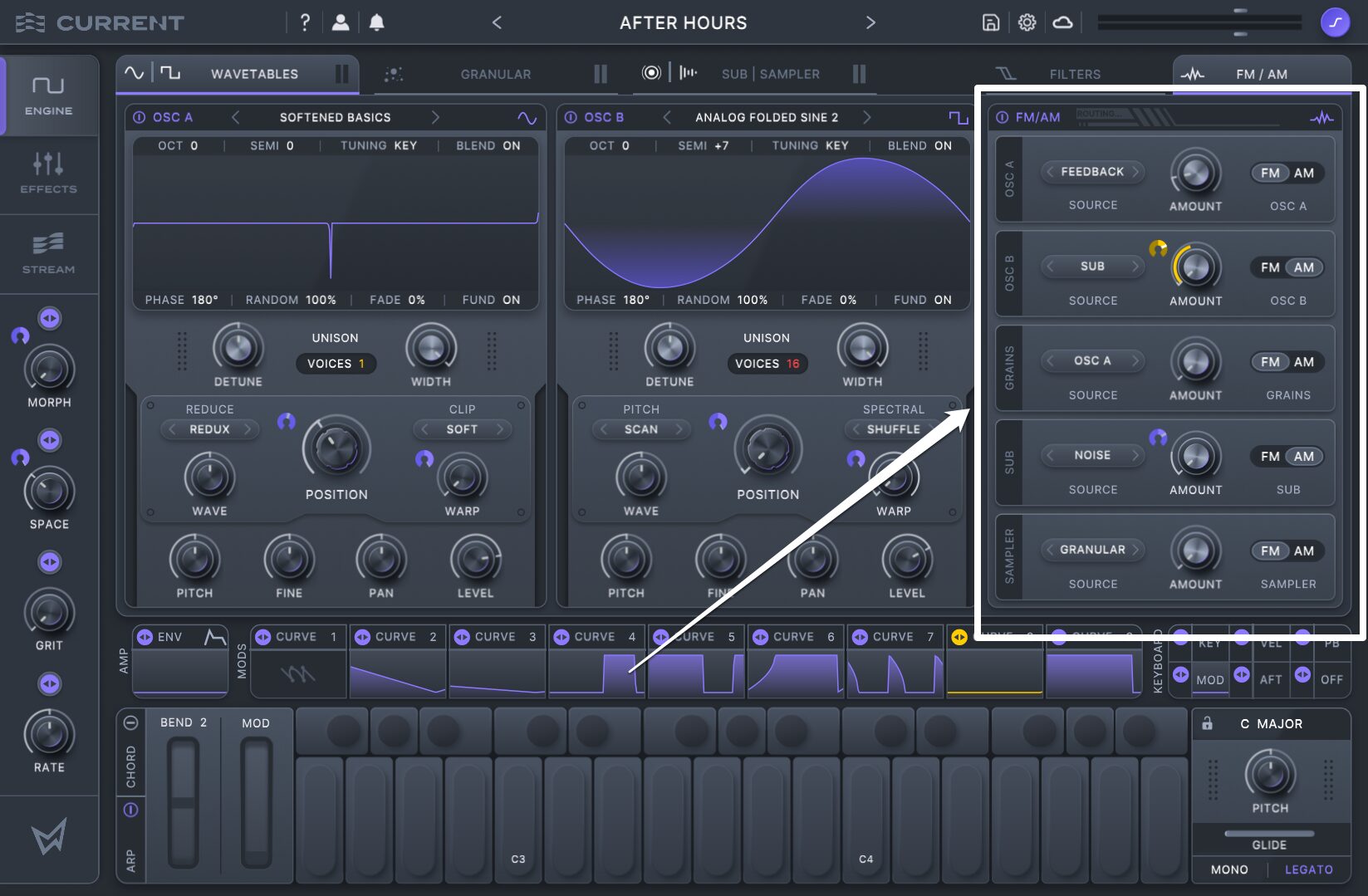Switch to the Filters tab
This screenshot has width=1368, height=896.
tap(1074, 74)
